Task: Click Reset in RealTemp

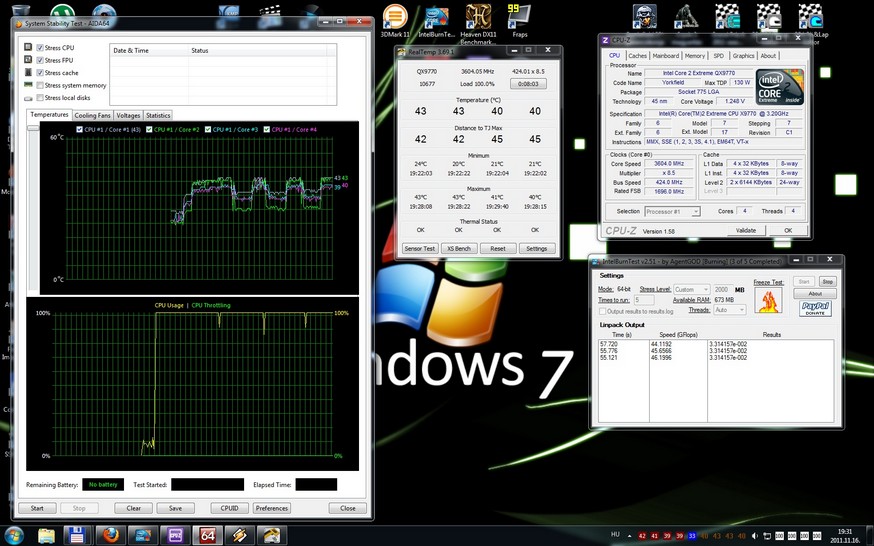Action: (x=498, y=248)
